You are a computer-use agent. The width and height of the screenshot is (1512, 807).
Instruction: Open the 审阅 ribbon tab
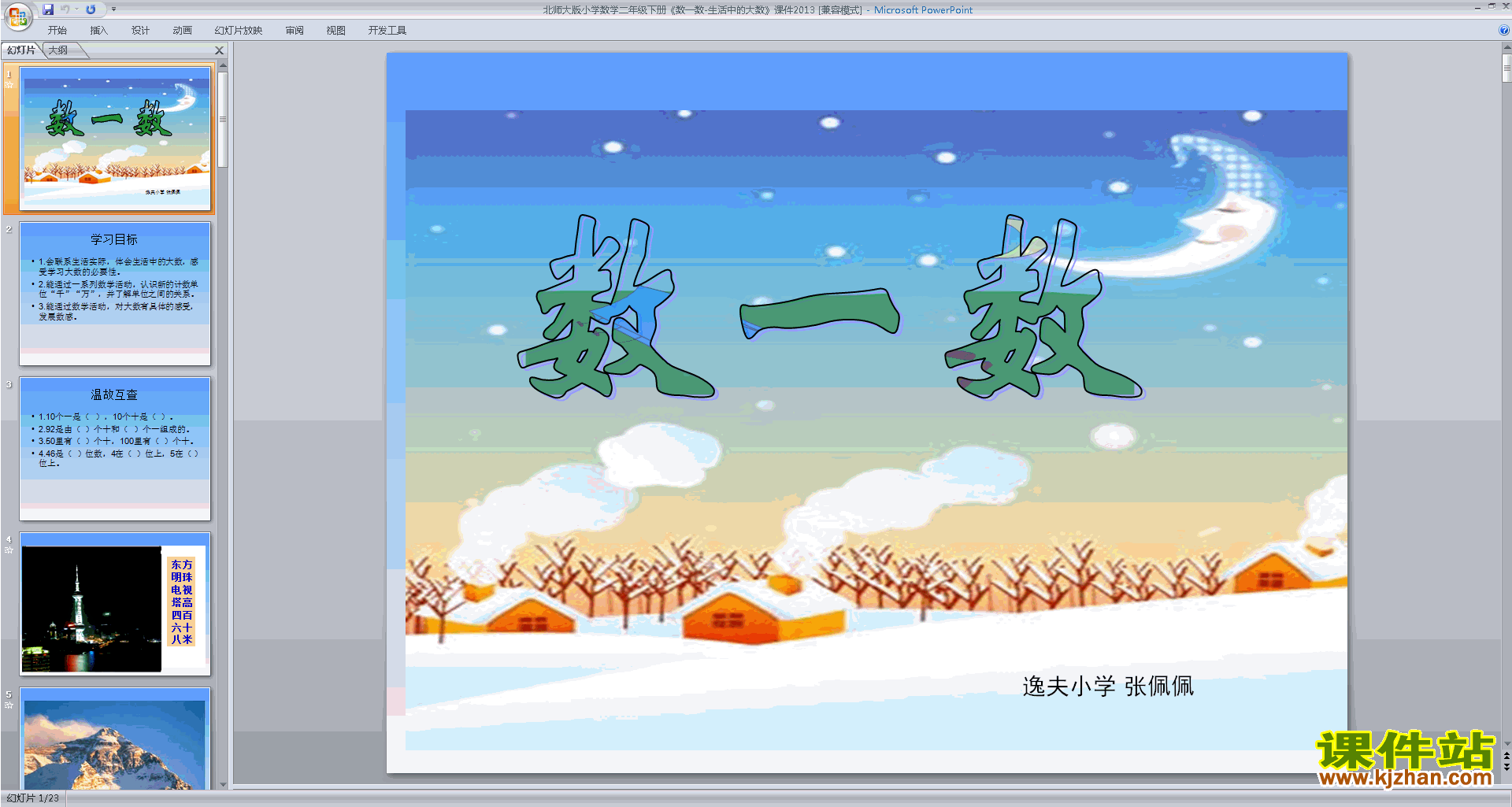point(295,30)
